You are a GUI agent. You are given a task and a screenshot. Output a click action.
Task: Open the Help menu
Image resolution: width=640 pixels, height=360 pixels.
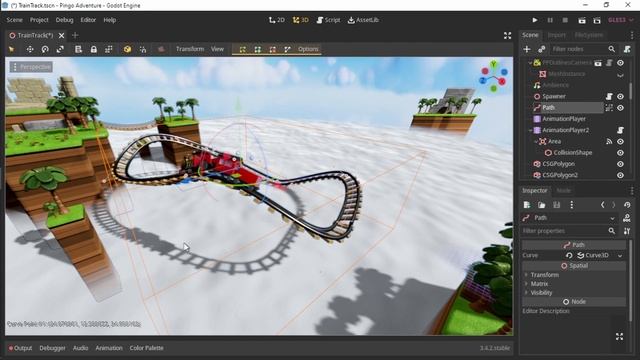coord(110,20)
